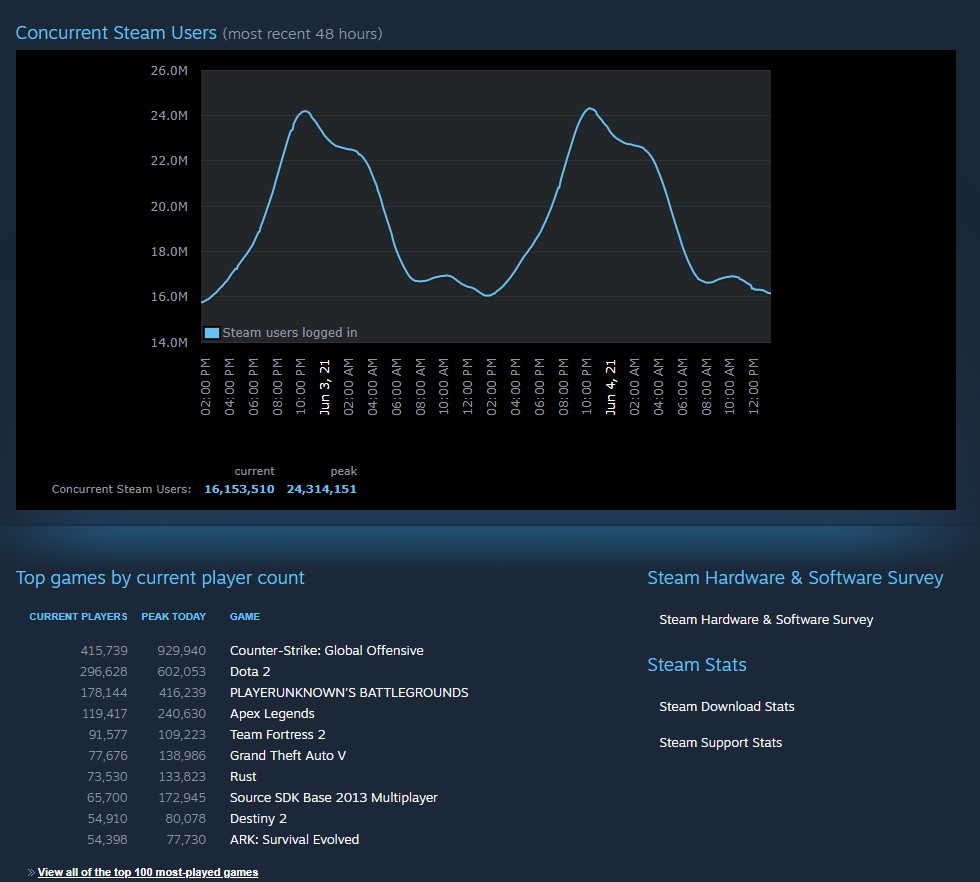Image resolution: width=980 pixels, height=882 pixels.
Task: Click the Steam Stats section heading
Action: (x=697, y=664)
